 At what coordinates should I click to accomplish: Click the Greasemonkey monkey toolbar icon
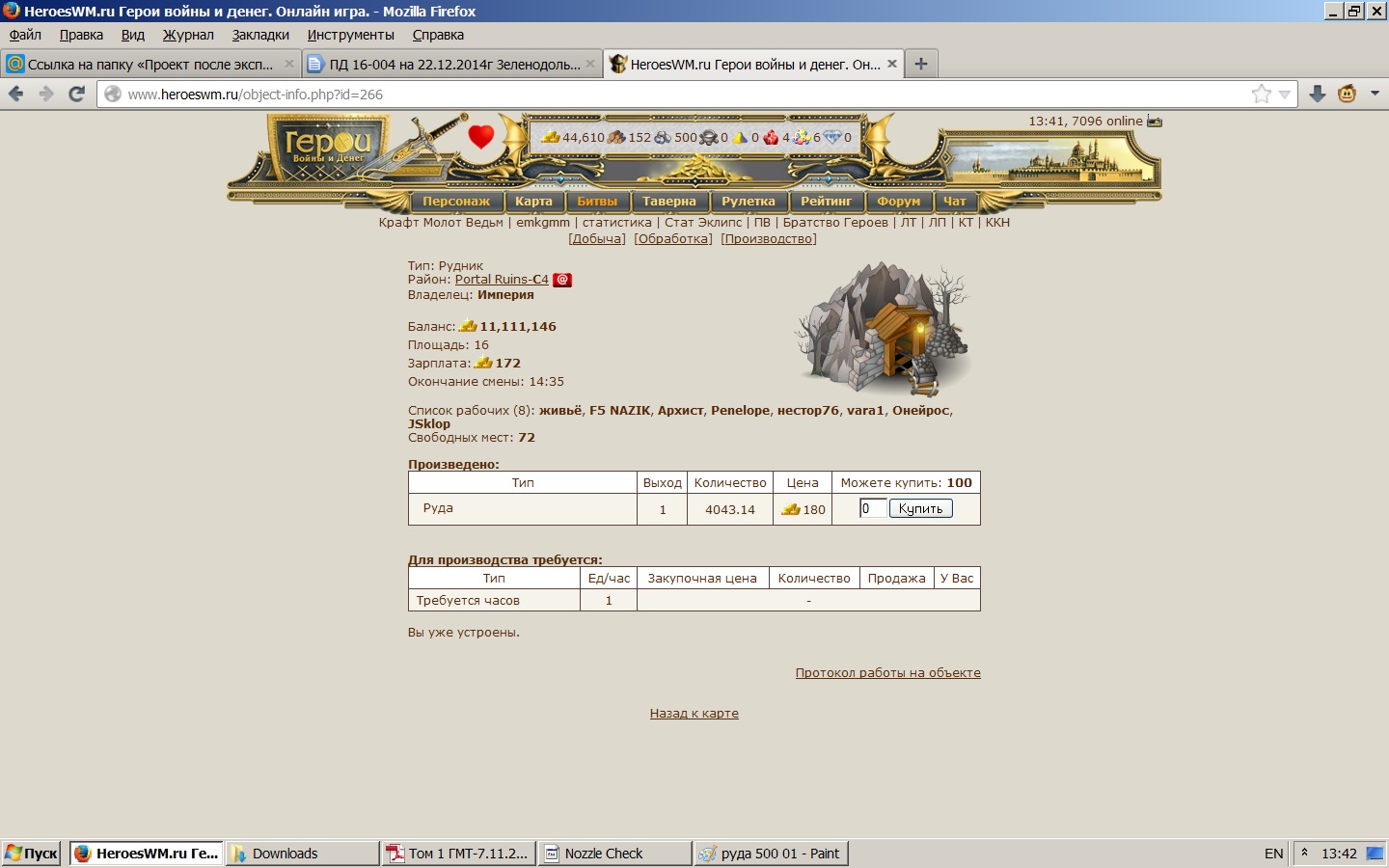(1348, 94)
